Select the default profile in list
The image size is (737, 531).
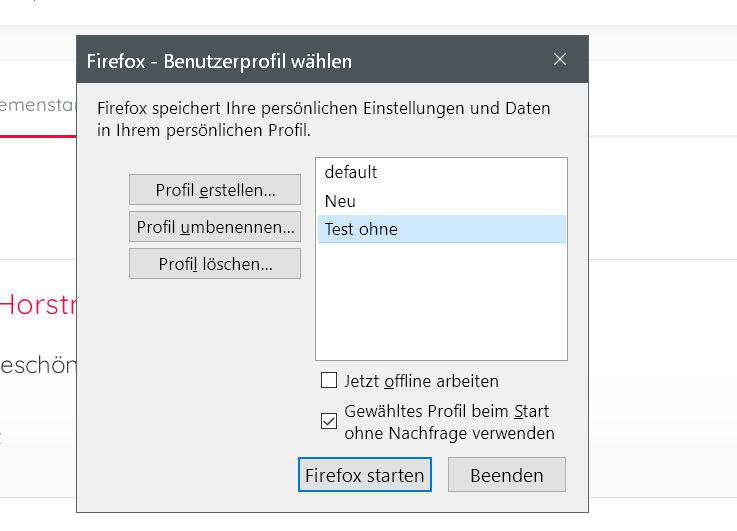point(351,172)
